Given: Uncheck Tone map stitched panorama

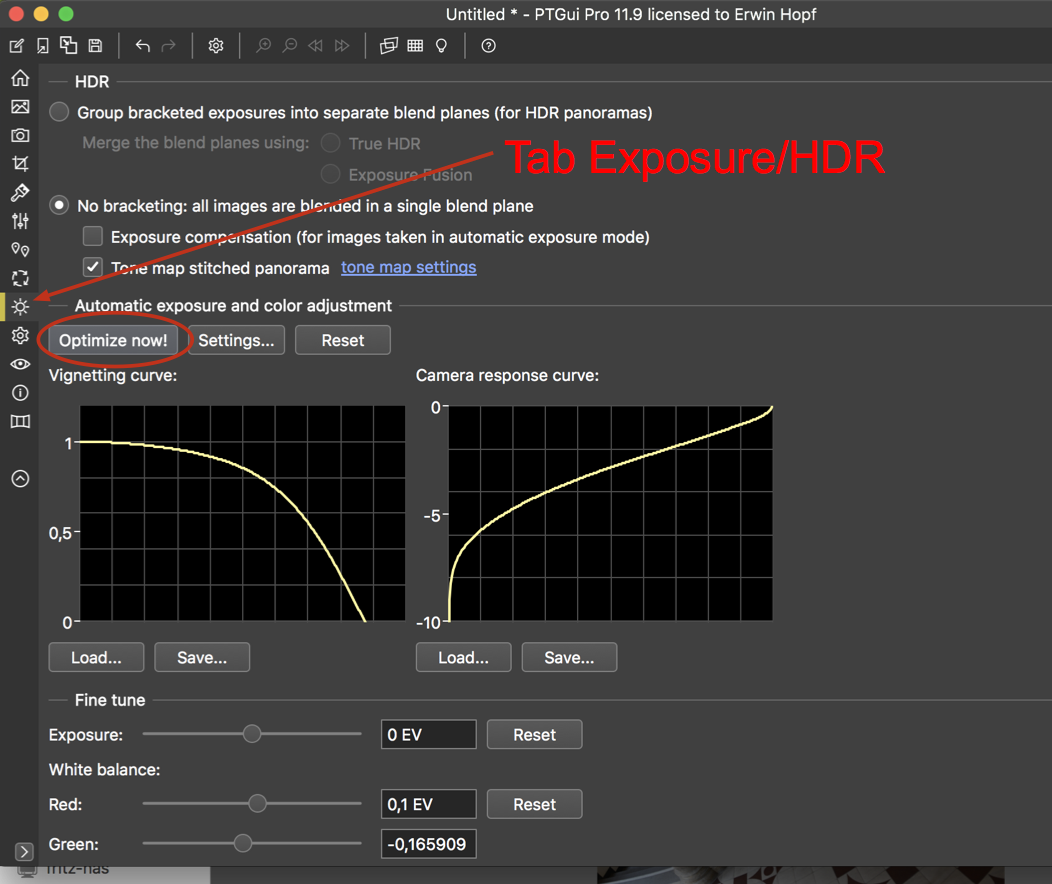Looking at the screenshot, I should coord(93,267).
